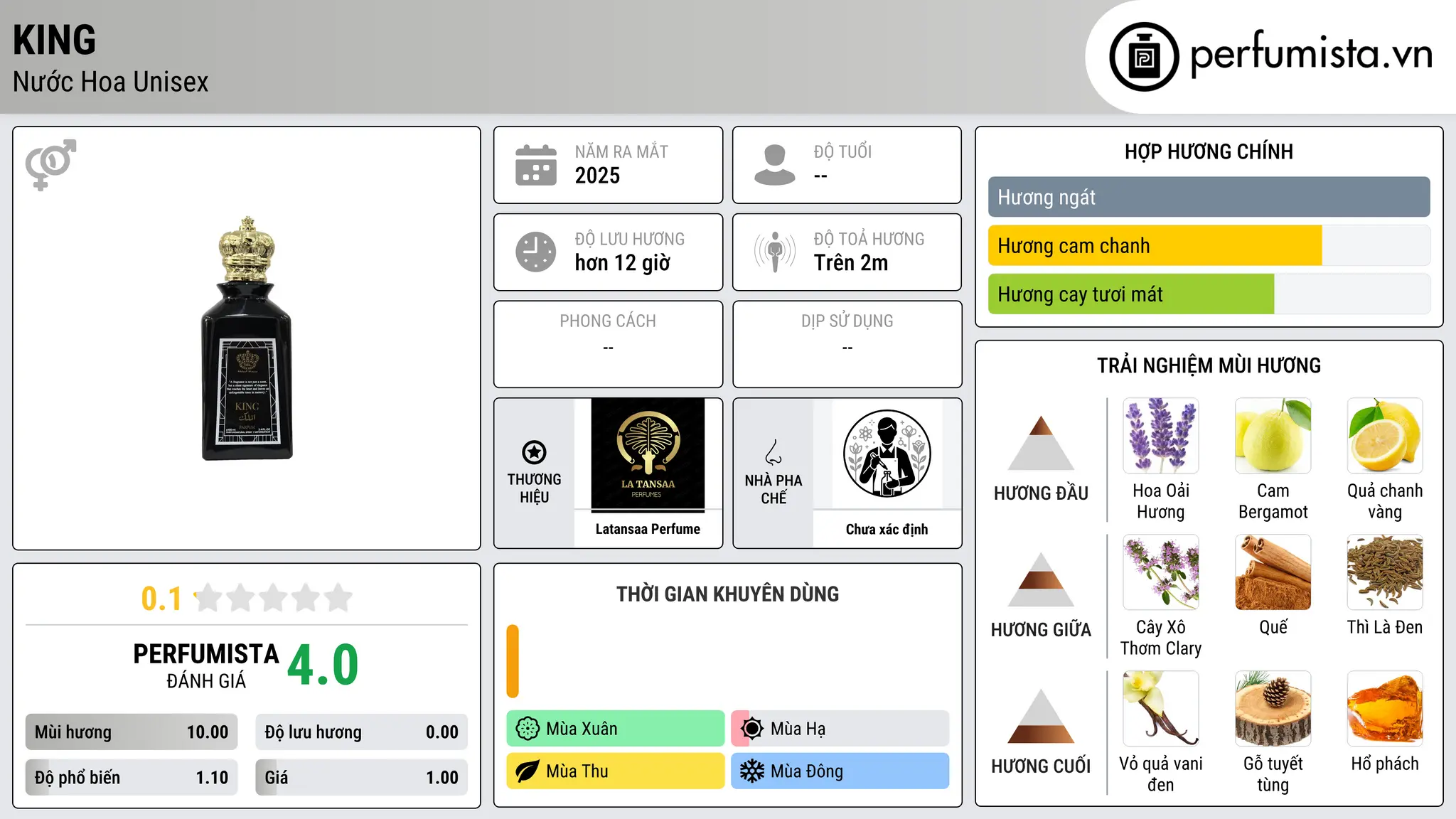
Task: Click the spring flower icon in Mùa Xuân
Action: 528,729
